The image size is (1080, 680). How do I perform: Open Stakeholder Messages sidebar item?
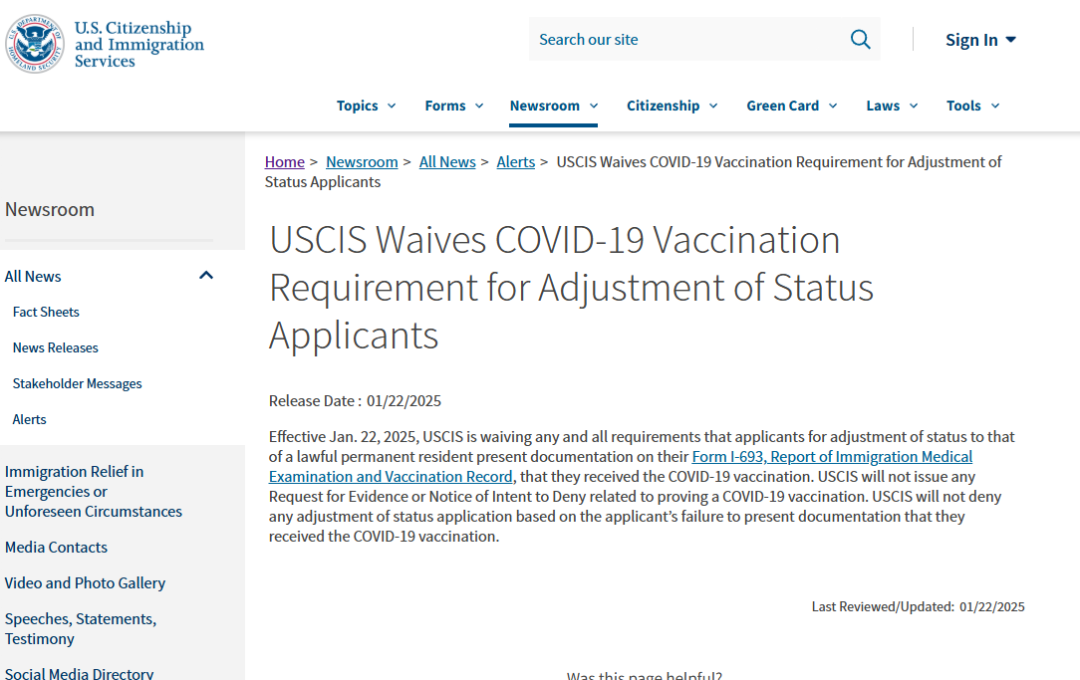pos(77,384)
